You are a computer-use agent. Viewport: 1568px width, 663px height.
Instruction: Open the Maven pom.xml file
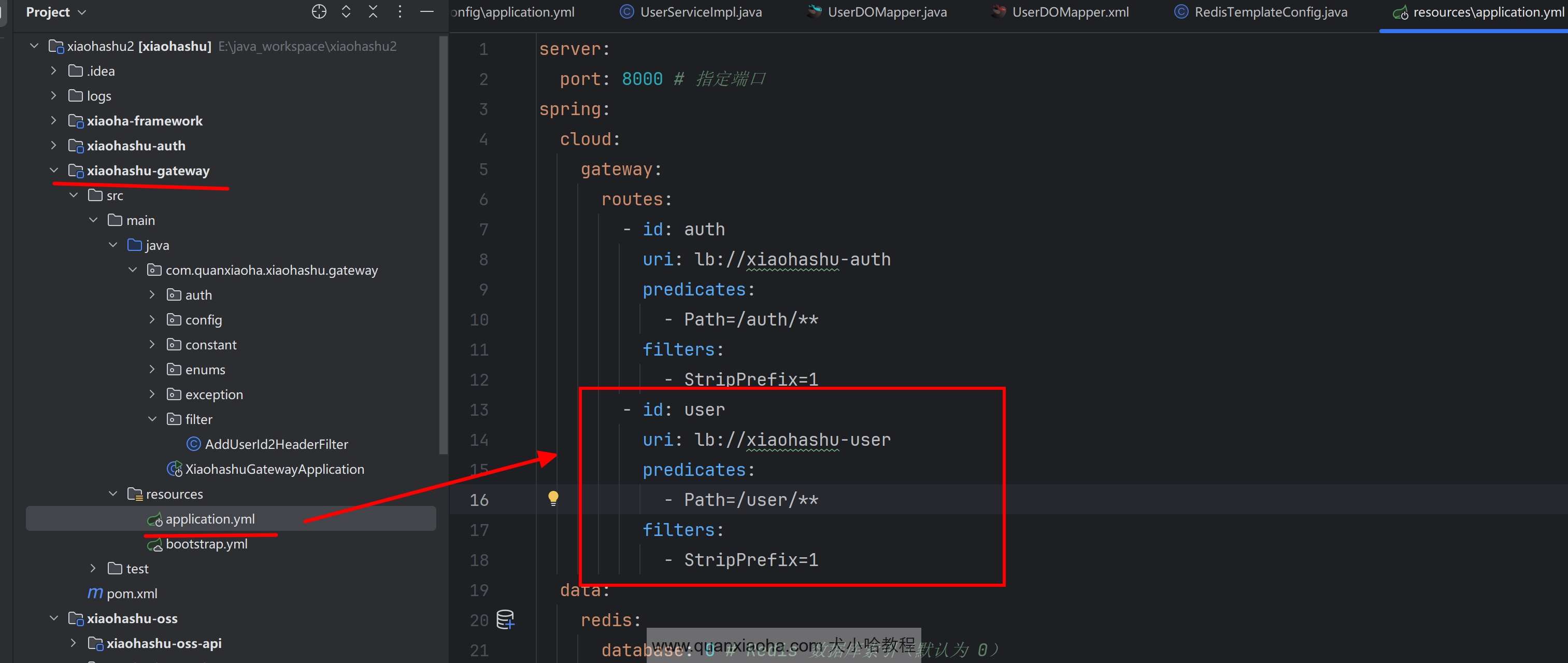132,594
